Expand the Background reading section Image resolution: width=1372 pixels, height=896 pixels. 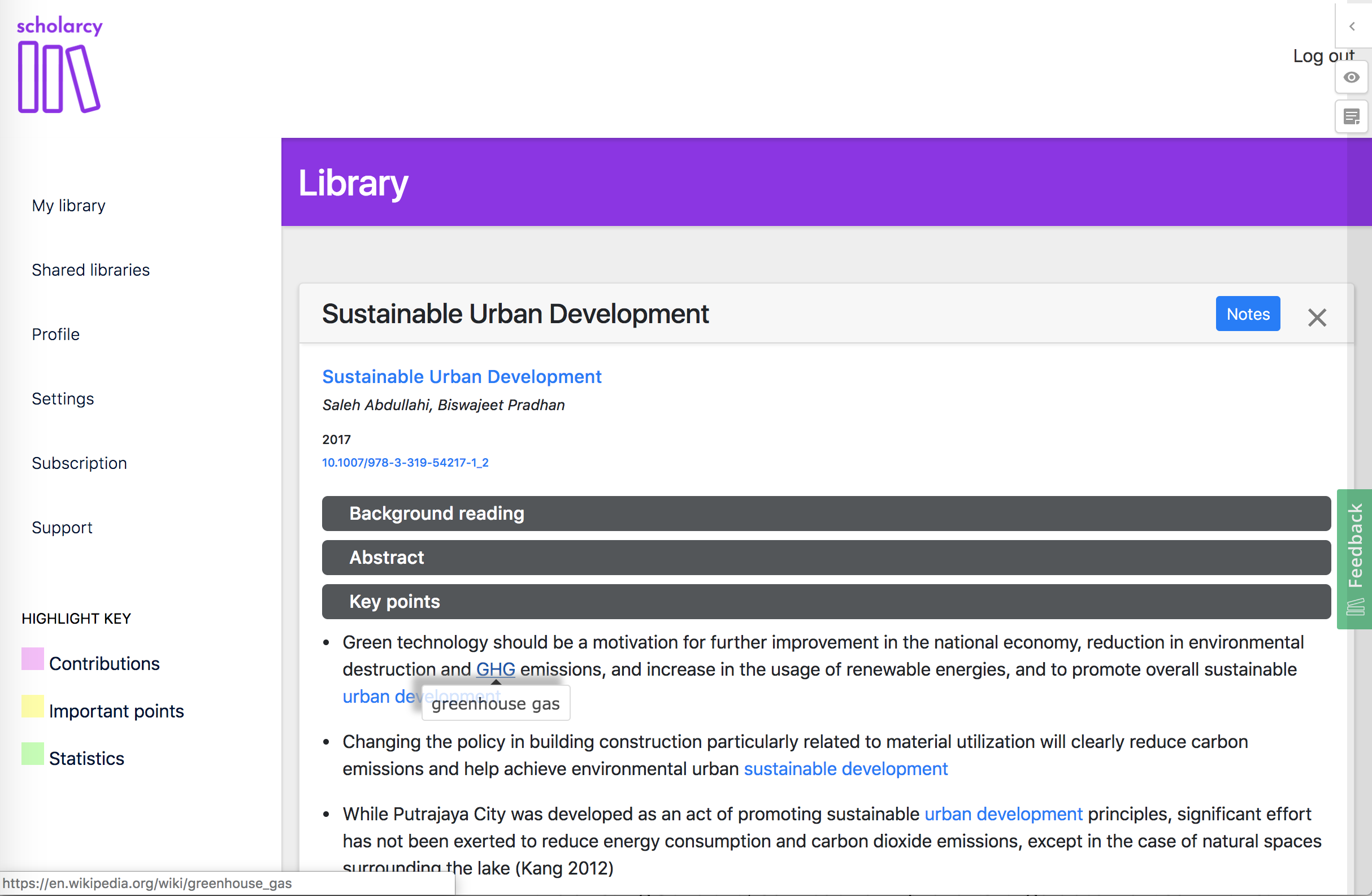[826, 514]
